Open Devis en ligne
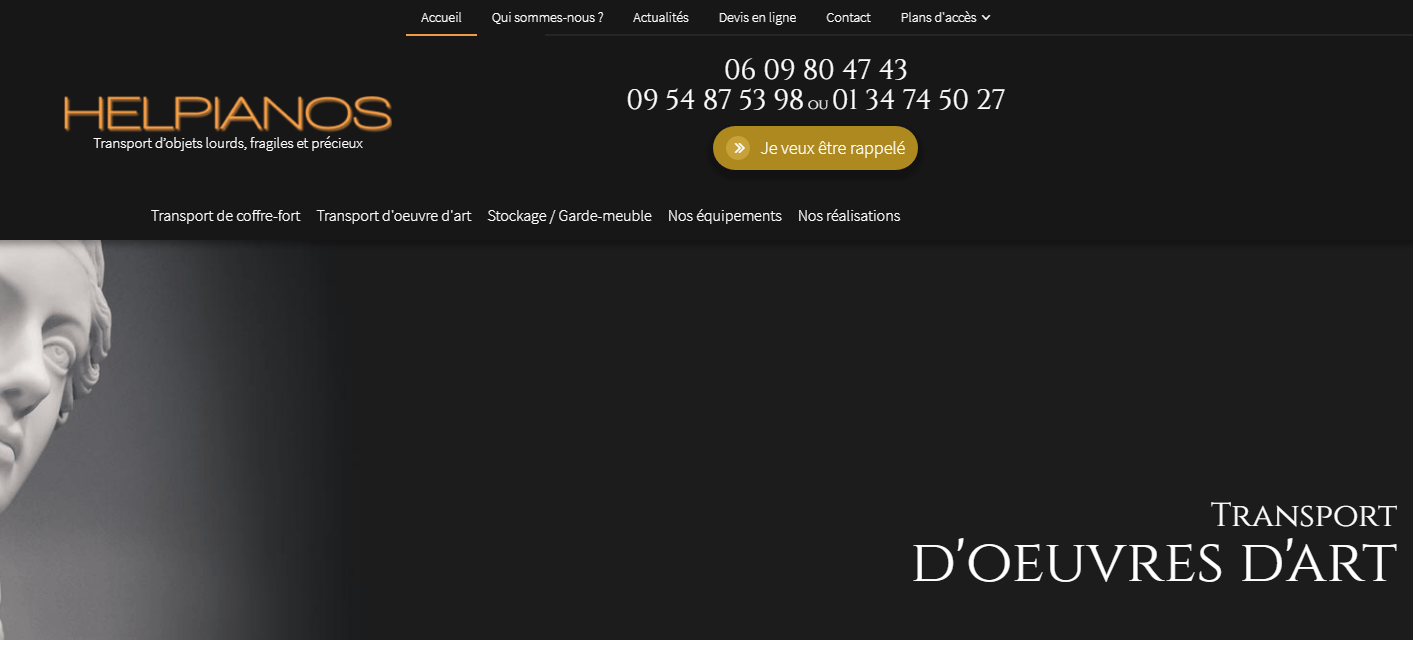 757,17
